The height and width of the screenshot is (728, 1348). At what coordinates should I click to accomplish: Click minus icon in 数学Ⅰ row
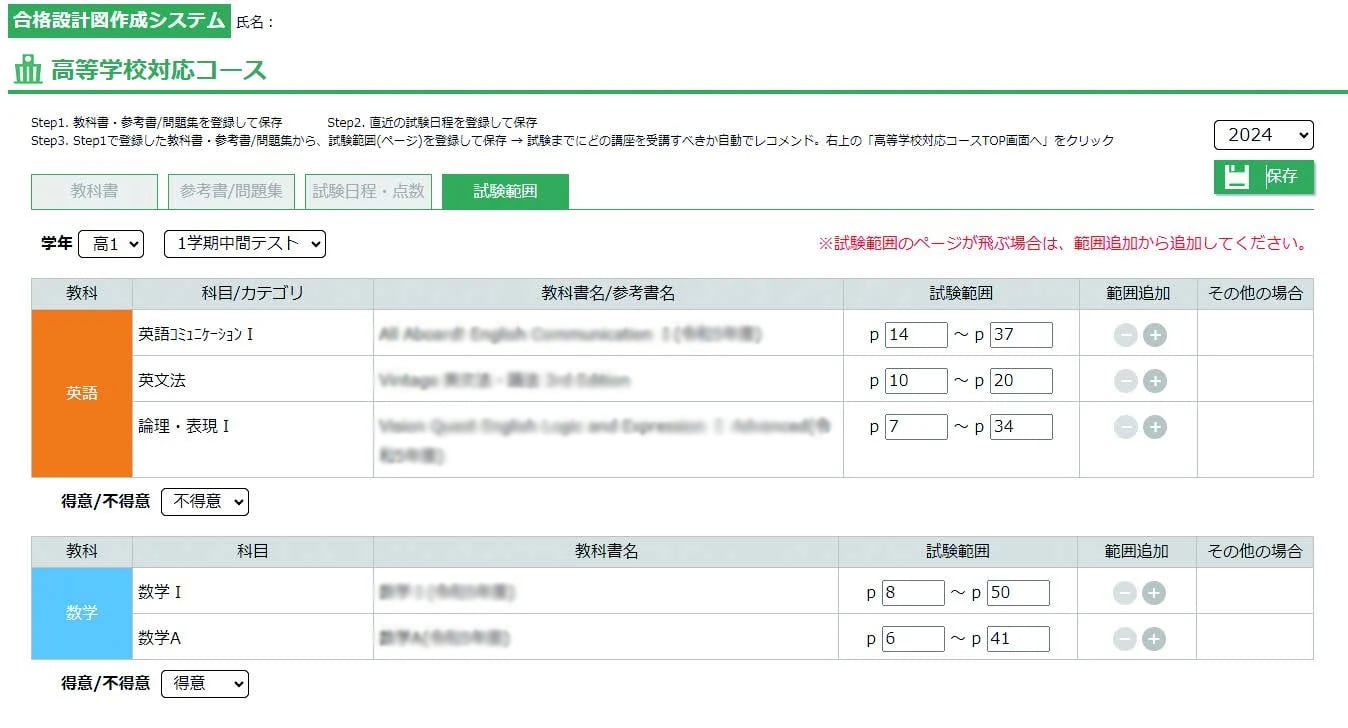(x=1125, y=593)
